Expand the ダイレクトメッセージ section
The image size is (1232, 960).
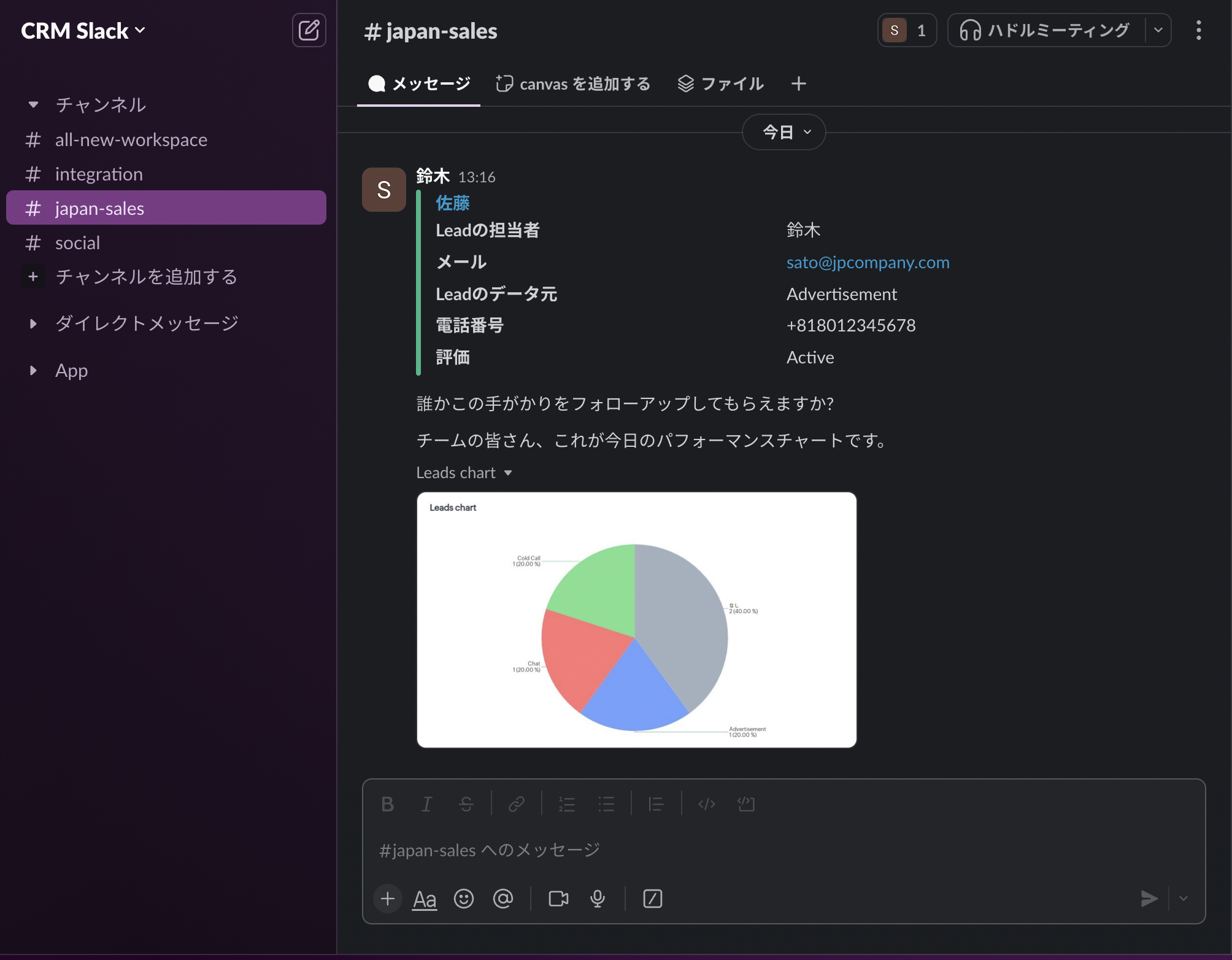34,323
